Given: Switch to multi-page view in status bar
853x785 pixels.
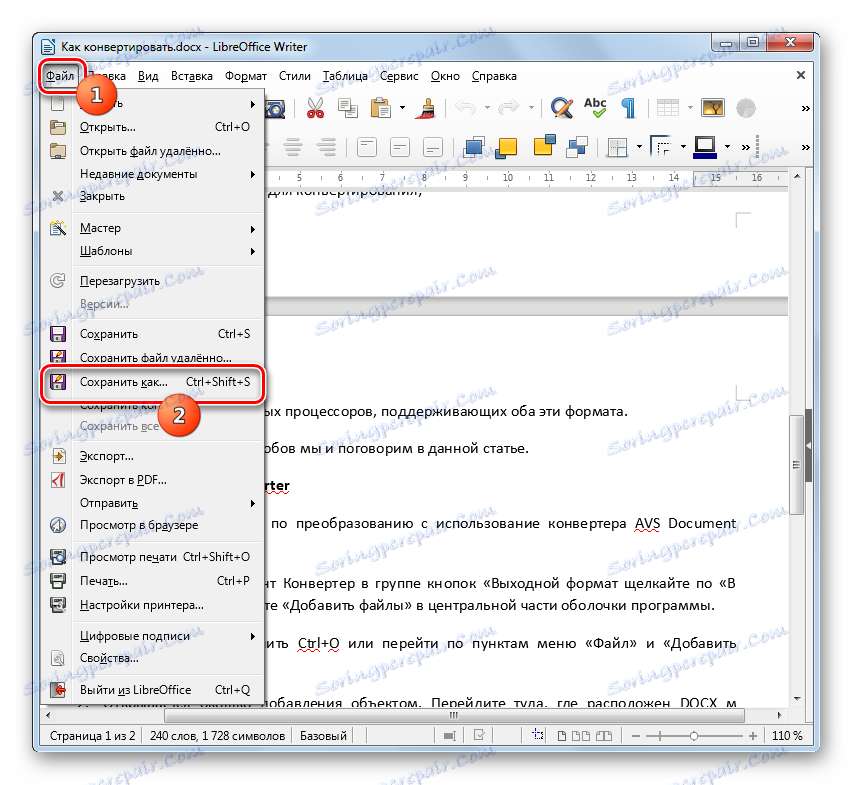Looking at the screenshot, I should [x=581, y=735].
